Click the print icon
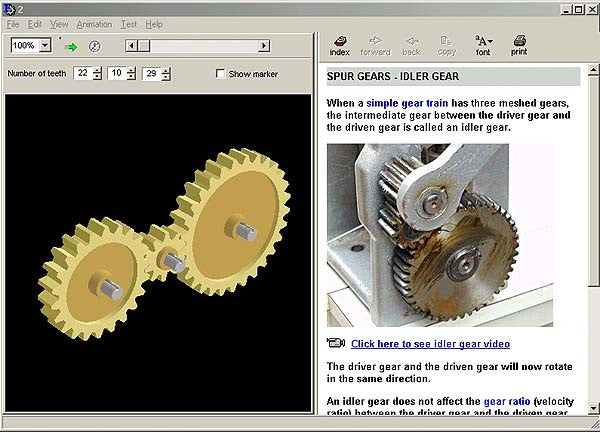 519,44
